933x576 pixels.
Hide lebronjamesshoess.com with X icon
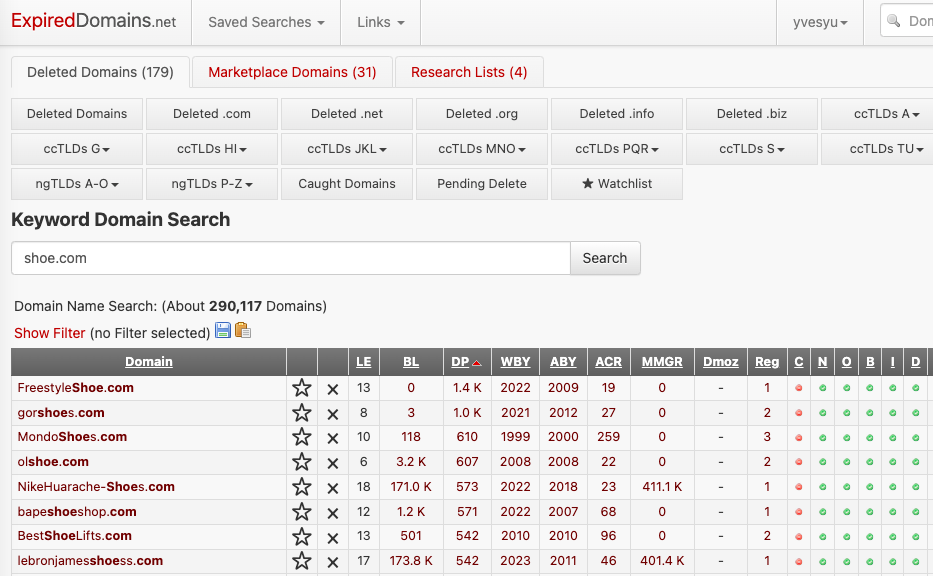click(x=333, y=562)
